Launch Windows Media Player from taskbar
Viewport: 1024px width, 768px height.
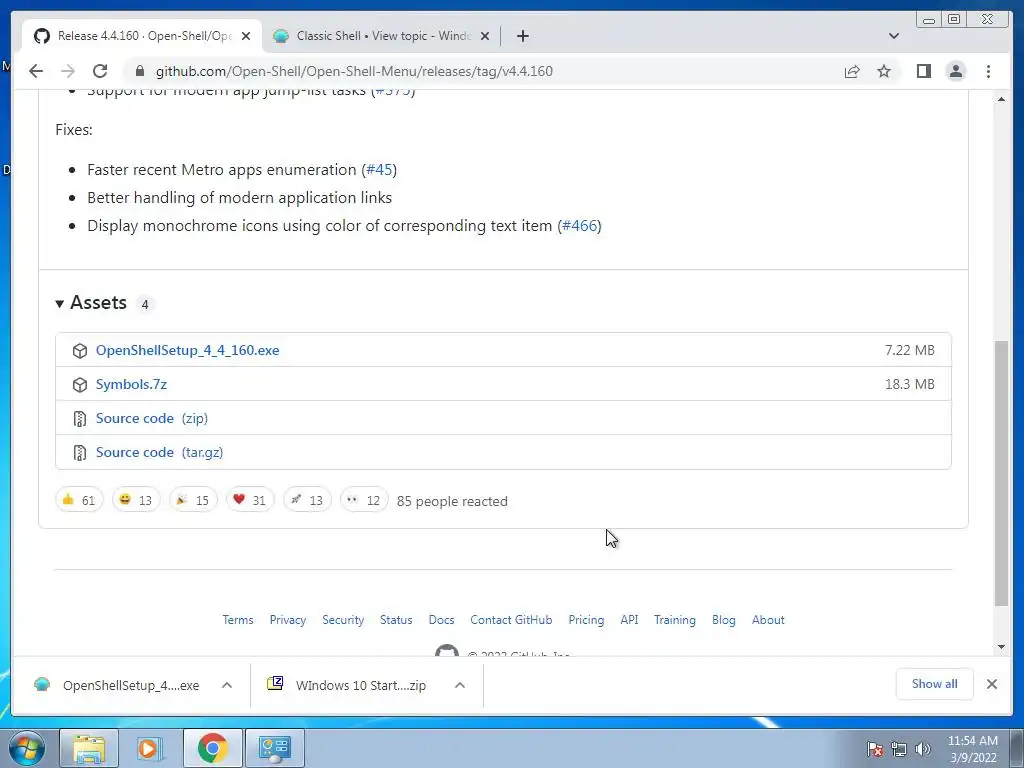(x=150, y=748)
